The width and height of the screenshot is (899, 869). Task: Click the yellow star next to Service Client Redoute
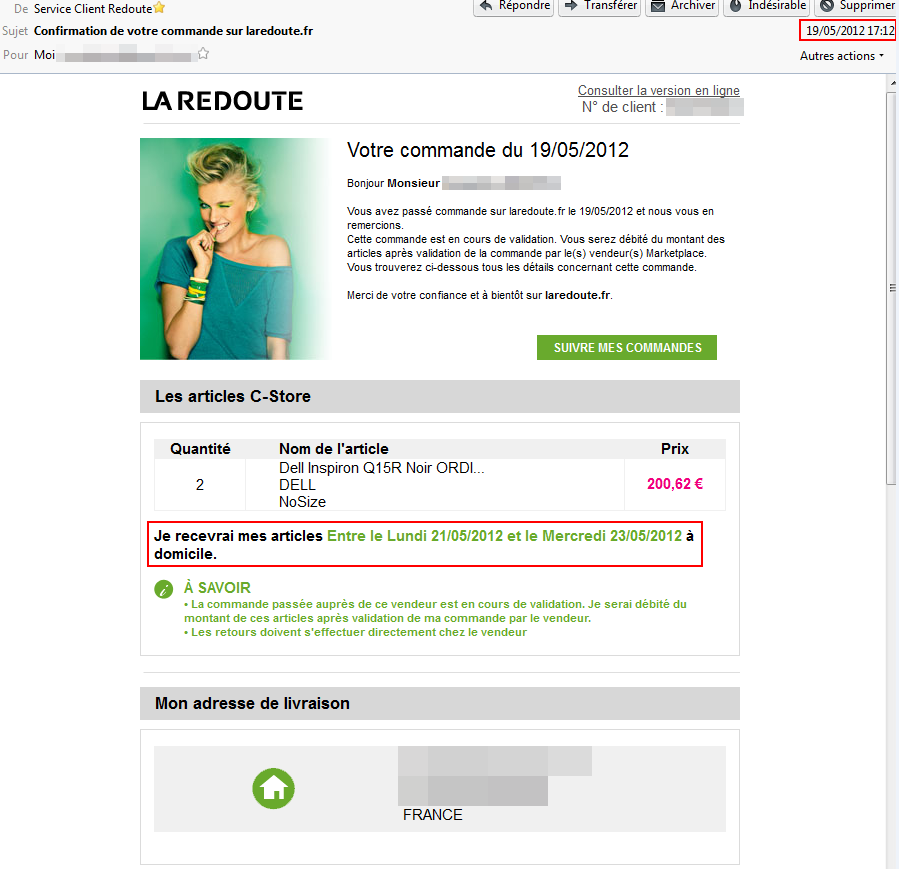[x=159, y=7]
